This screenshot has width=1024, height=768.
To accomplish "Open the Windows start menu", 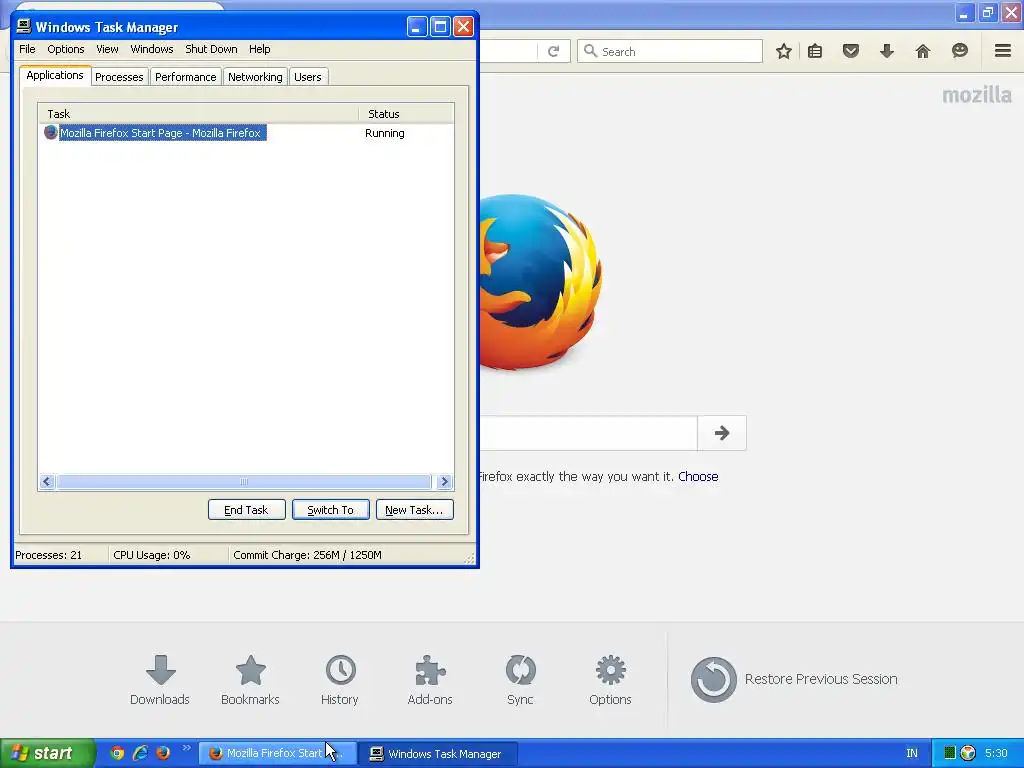I will (48, 753).
